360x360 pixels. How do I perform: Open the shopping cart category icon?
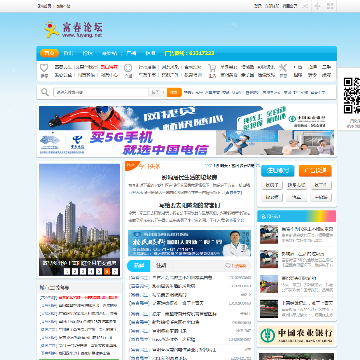tap(212, 68)
